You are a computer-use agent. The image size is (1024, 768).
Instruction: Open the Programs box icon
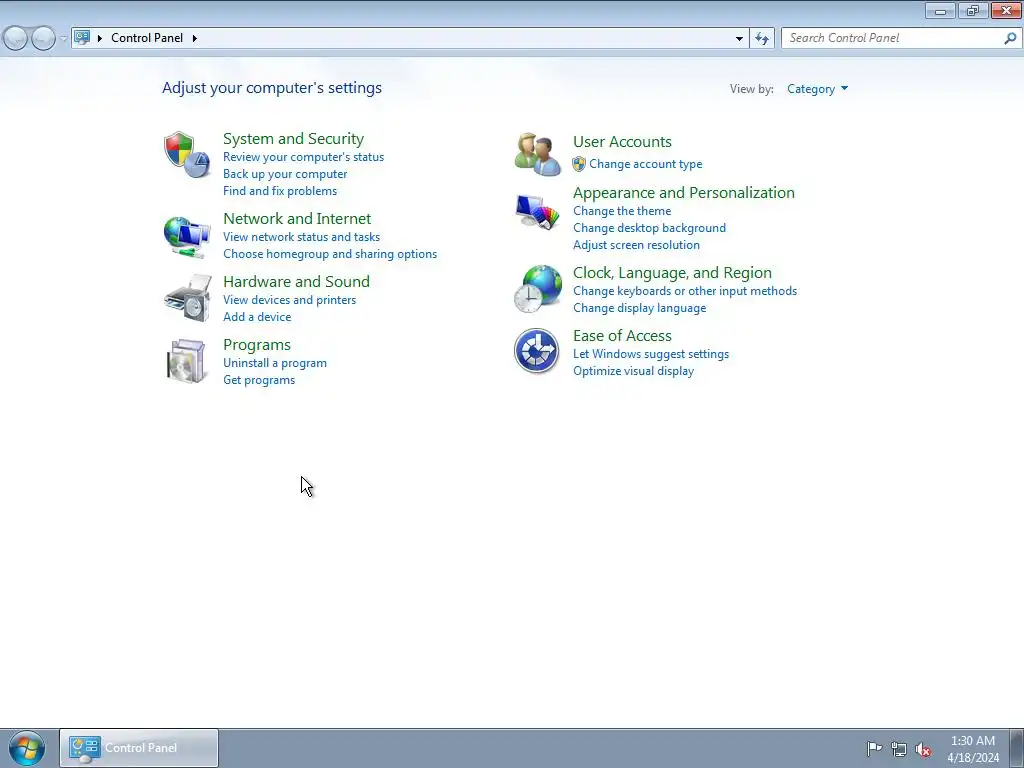(x=186, y=360)
